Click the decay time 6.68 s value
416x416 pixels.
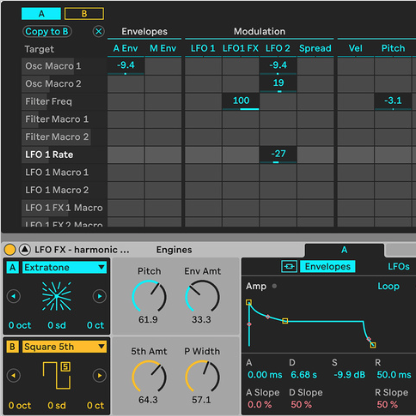pos(304,375)
